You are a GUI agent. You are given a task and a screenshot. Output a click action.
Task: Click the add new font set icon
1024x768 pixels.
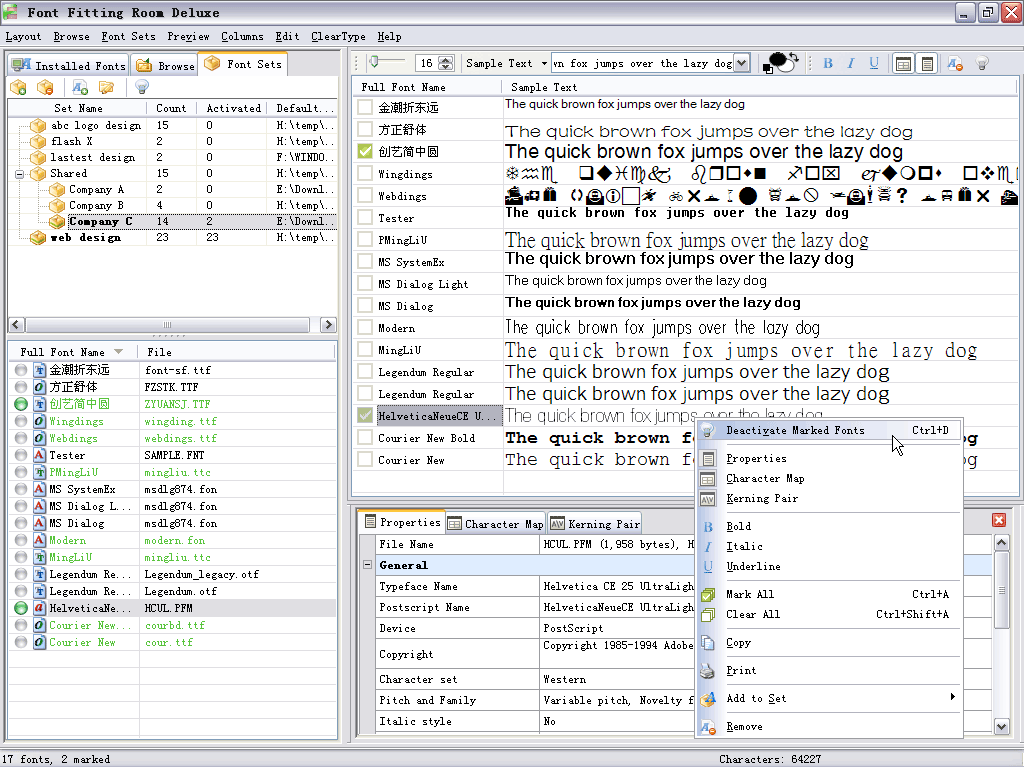click(18, 88)
